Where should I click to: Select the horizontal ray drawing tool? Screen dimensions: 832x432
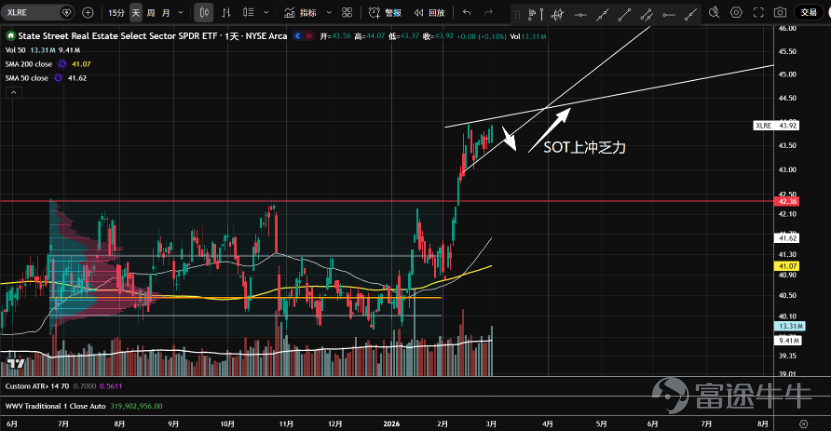(x=669, y=15)
